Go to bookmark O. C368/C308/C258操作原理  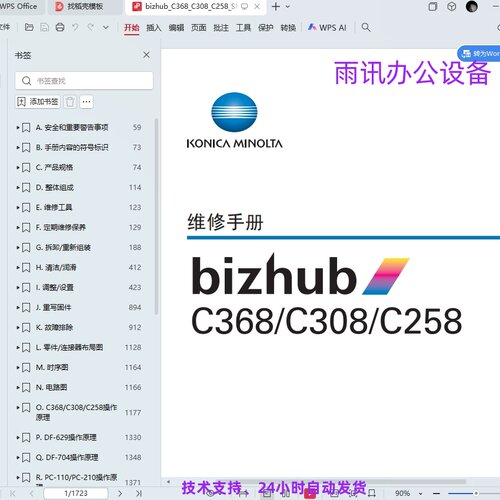(x=76, y=412)
